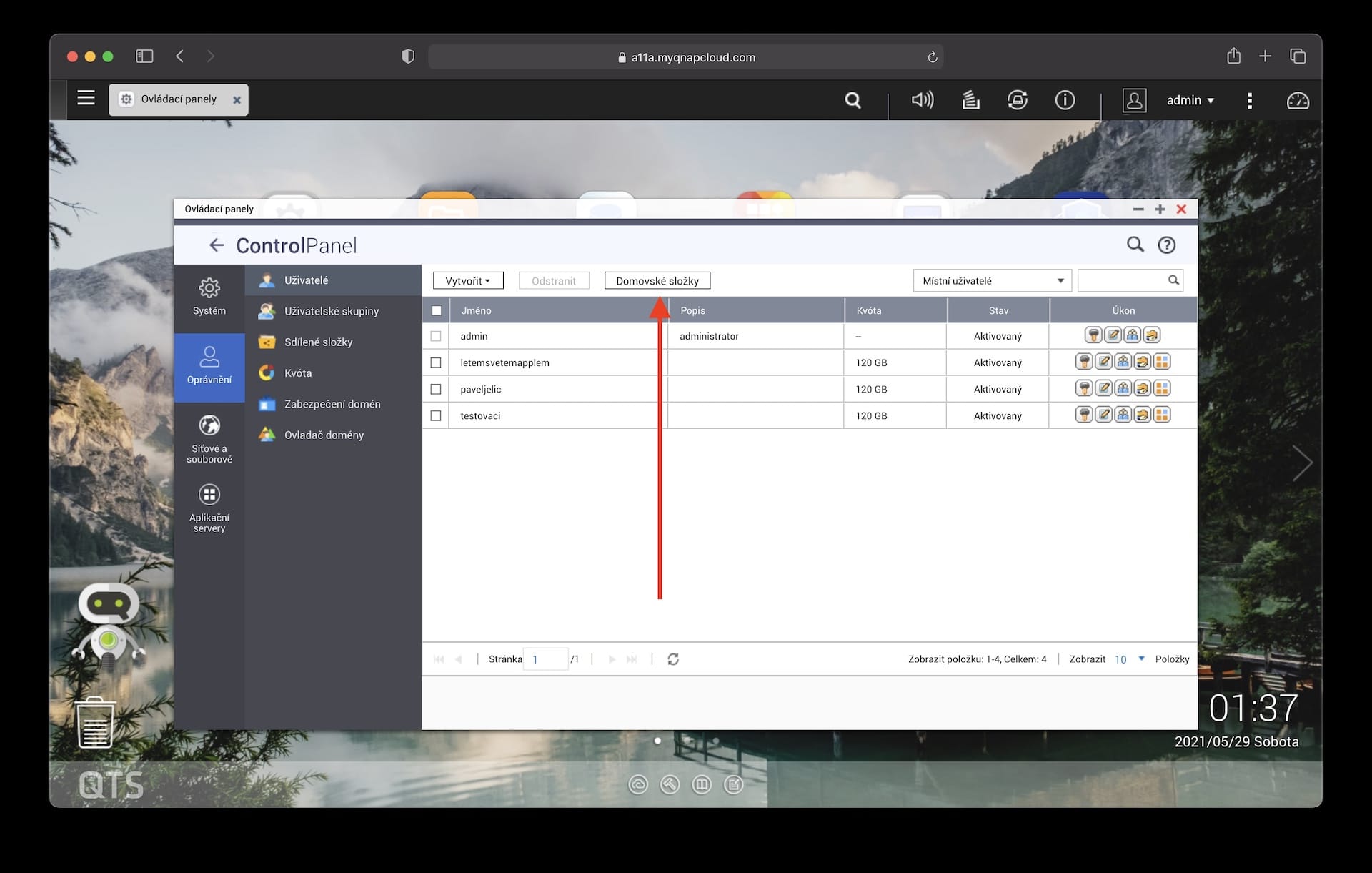The image size is (1372, 873).
Task: Click the user search input field
Action: (x=1122, y=281)
